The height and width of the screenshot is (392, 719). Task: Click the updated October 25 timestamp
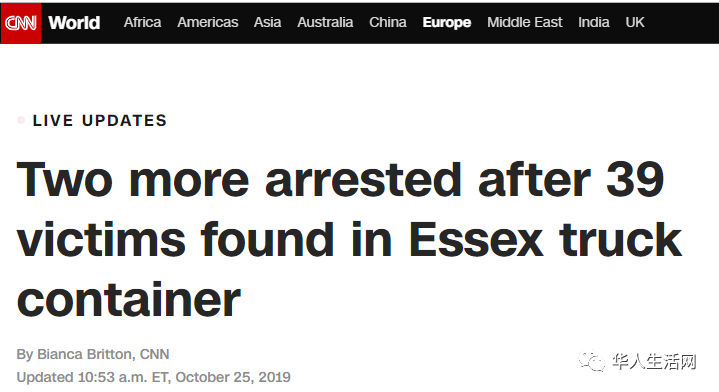click(x=154, y=377)
